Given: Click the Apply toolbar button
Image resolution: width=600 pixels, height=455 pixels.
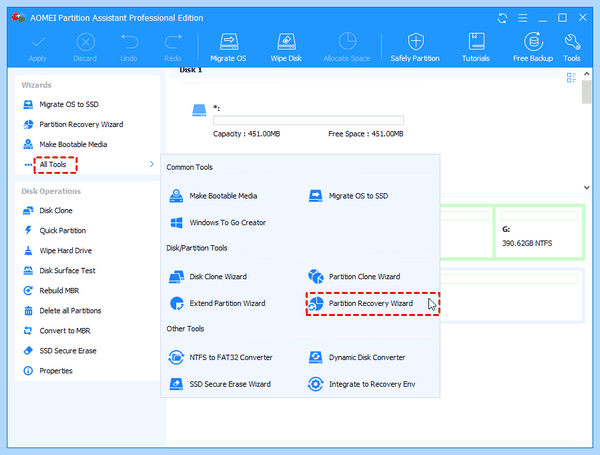Looking at the screenshot, I should [38, 48].
